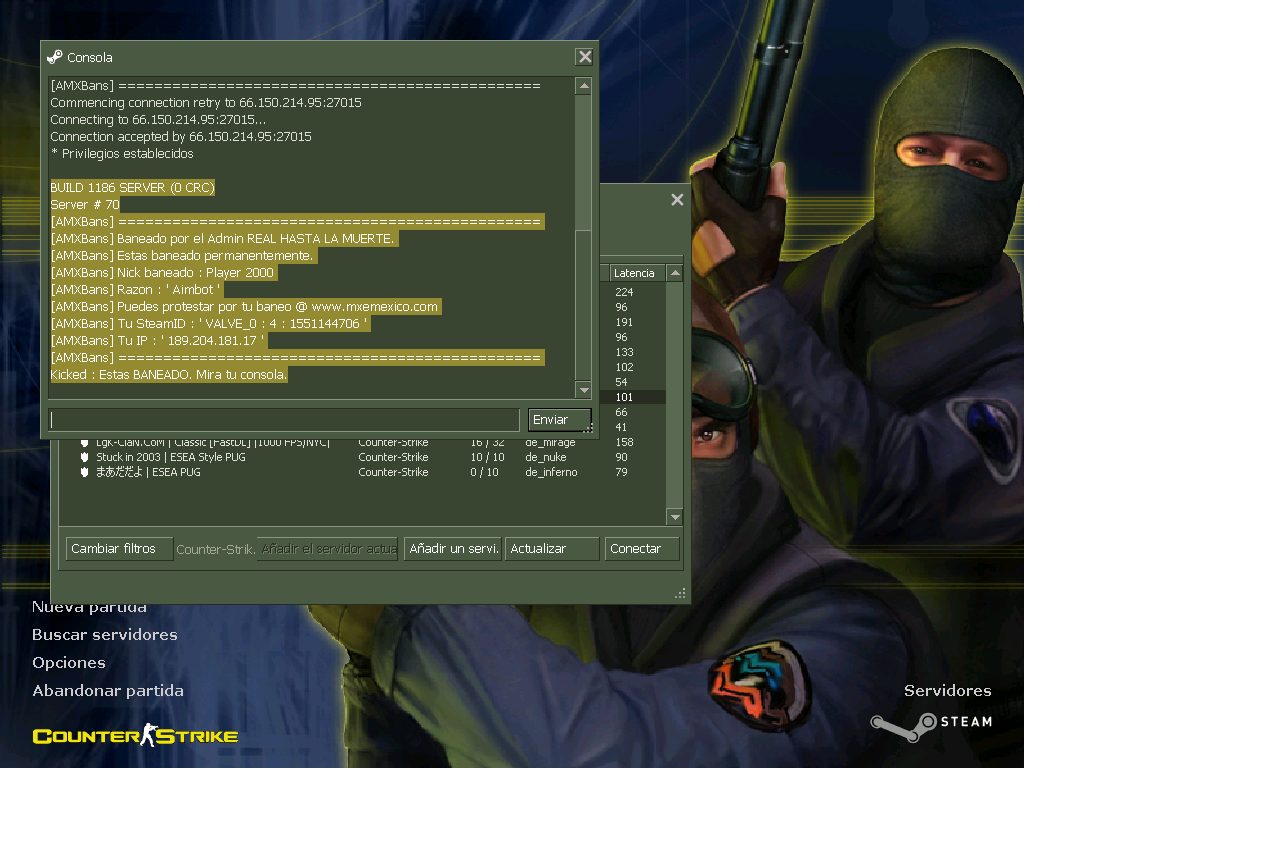Select the Stuck in 2003 | ESEA Style PUG server

pyautogui.click(x=362, y=457)
